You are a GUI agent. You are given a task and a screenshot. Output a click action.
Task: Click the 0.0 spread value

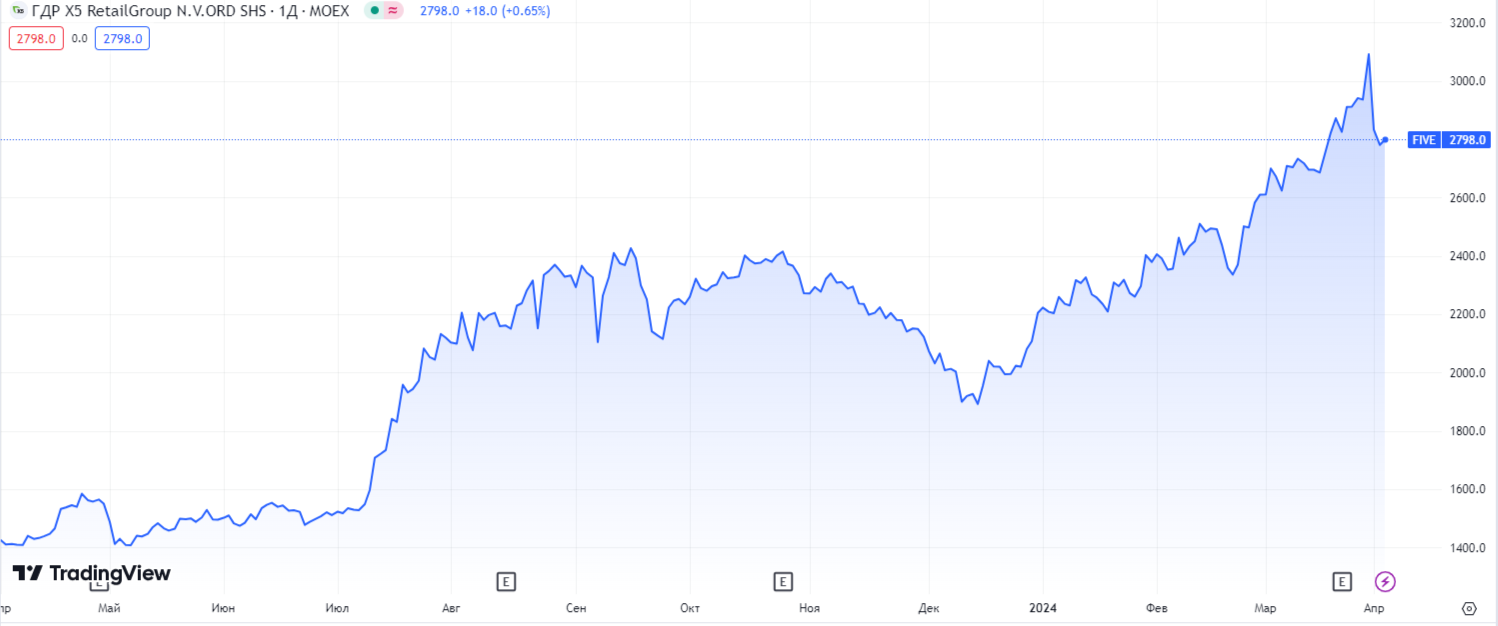click(79, 38)
